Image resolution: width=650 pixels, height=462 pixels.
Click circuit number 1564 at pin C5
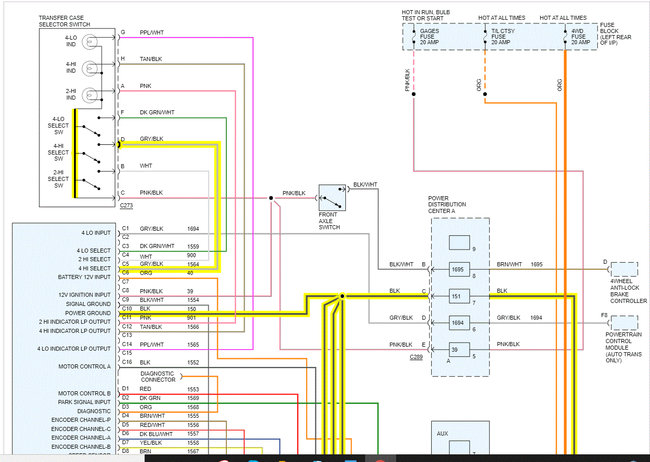[193, 264]
